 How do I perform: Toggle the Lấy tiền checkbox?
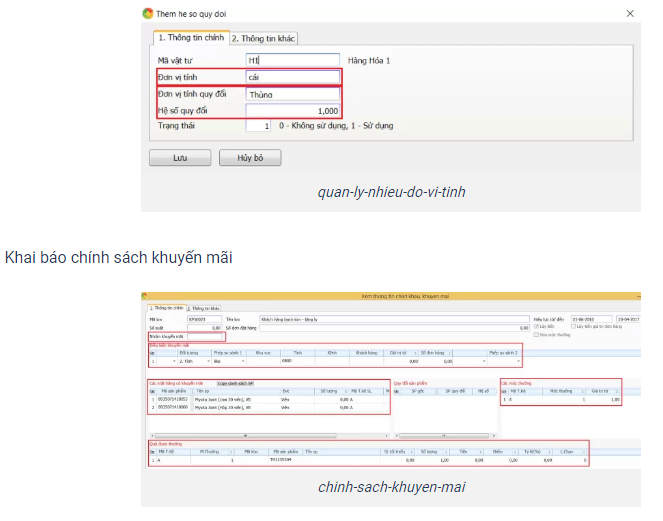coord(536,326)
